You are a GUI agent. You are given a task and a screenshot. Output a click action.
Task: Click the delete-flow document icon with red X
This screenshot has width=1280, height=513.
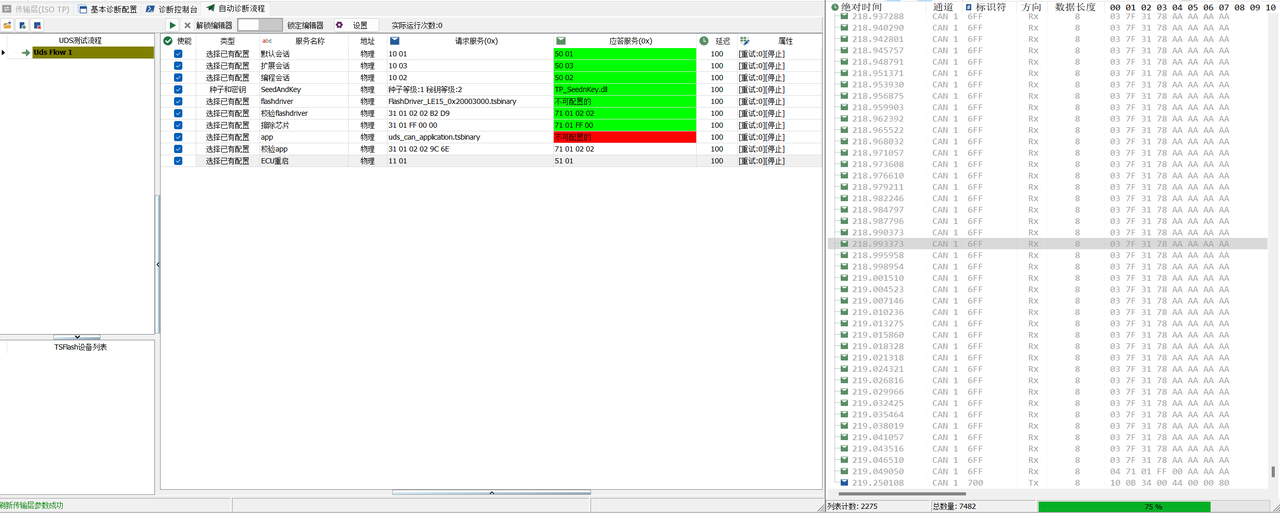click(x=37, y=25)
